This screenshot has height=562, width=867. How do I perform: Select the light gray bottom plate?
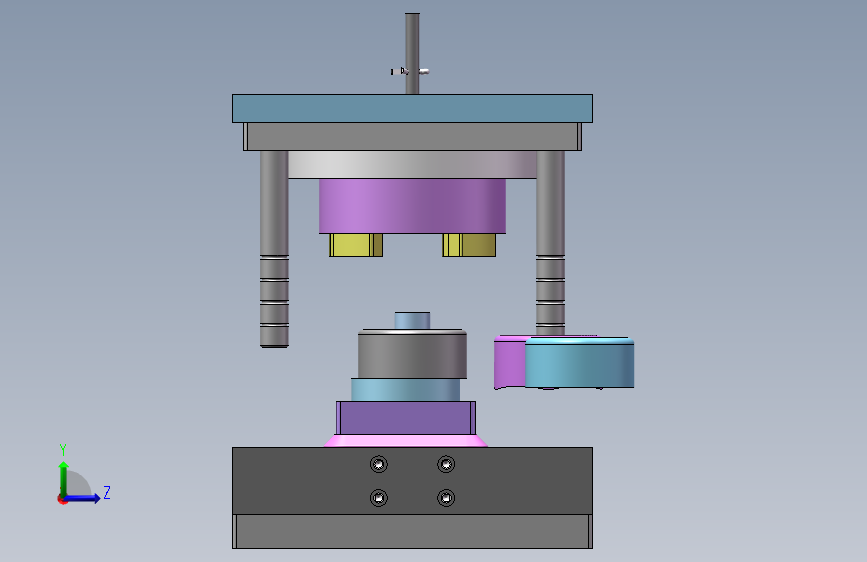(x=412, y=532)
